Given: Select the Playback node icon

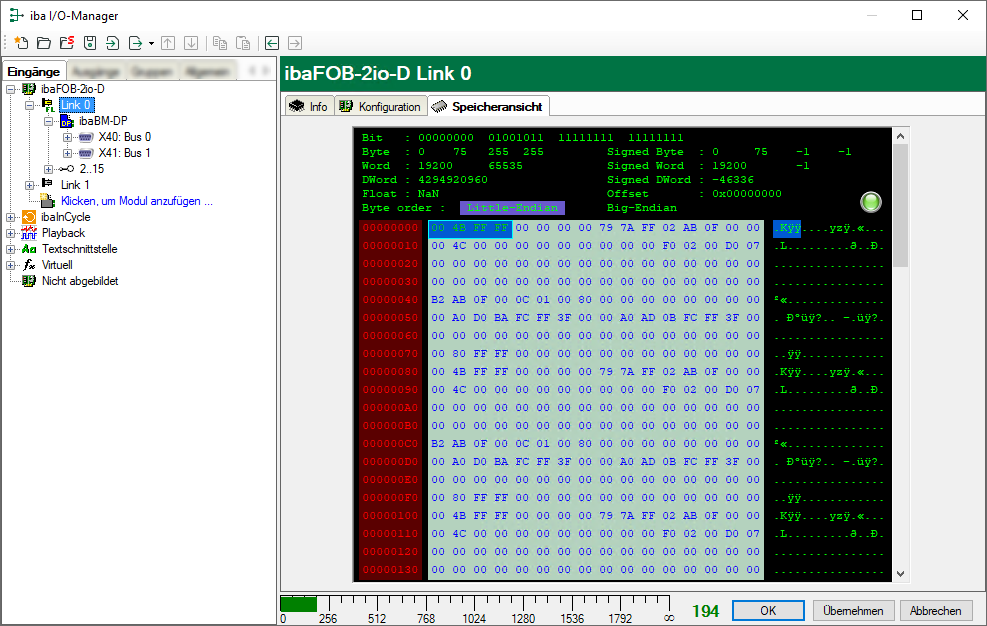Looking at the screenshot, I should 29,233.
